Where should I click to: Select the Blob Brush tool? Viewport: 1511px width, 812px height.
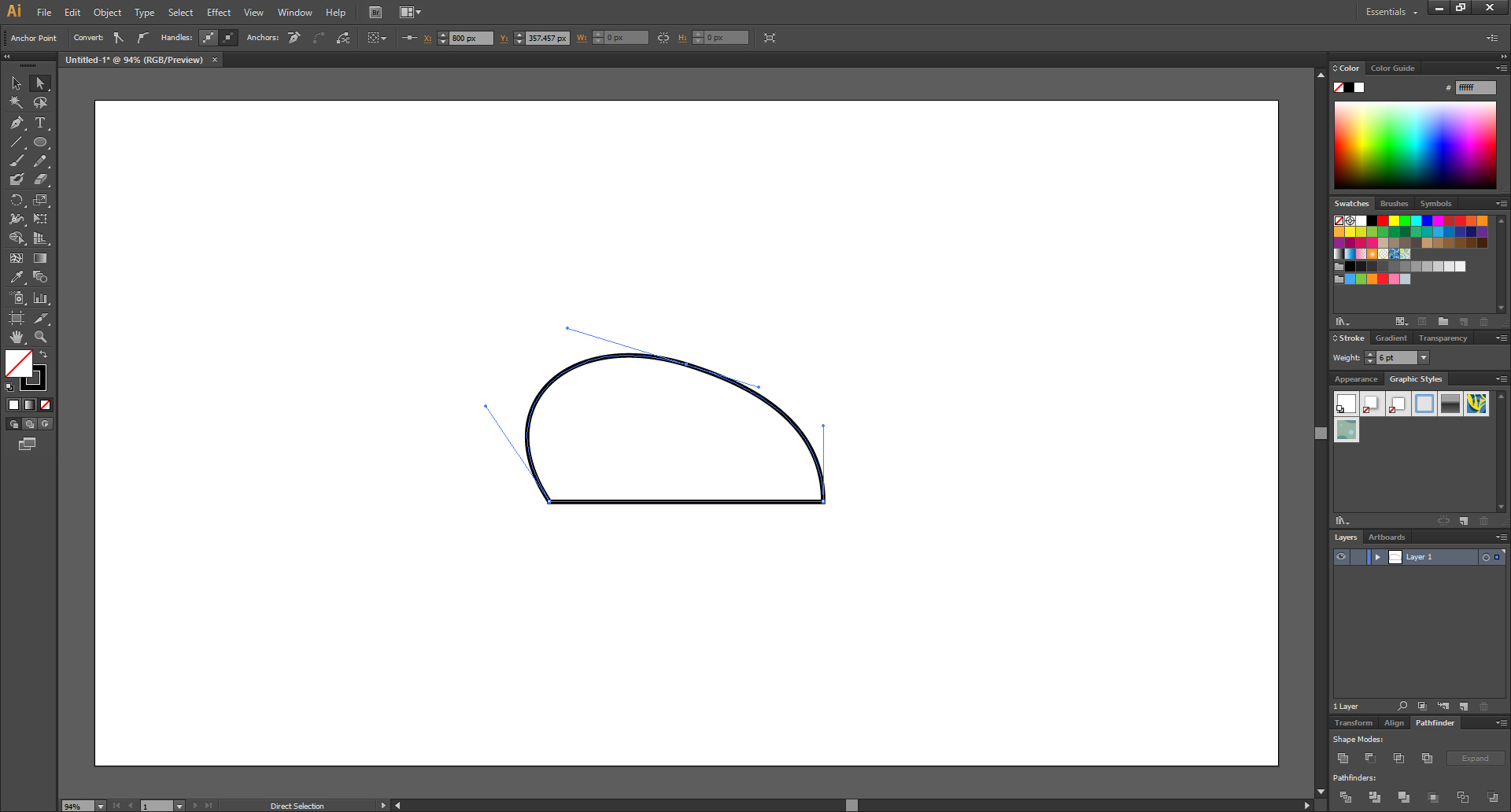(17, 179)
